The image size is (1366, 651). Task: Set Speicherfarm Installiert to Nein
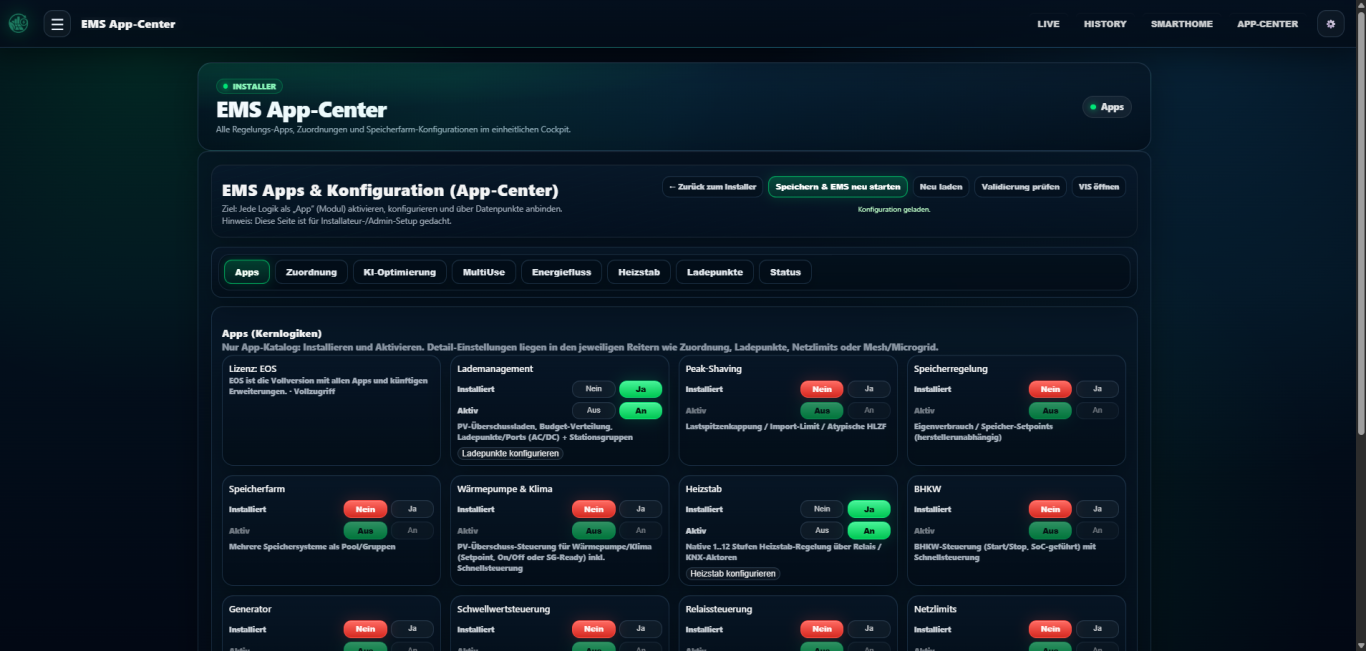click(x=365, y=509)
